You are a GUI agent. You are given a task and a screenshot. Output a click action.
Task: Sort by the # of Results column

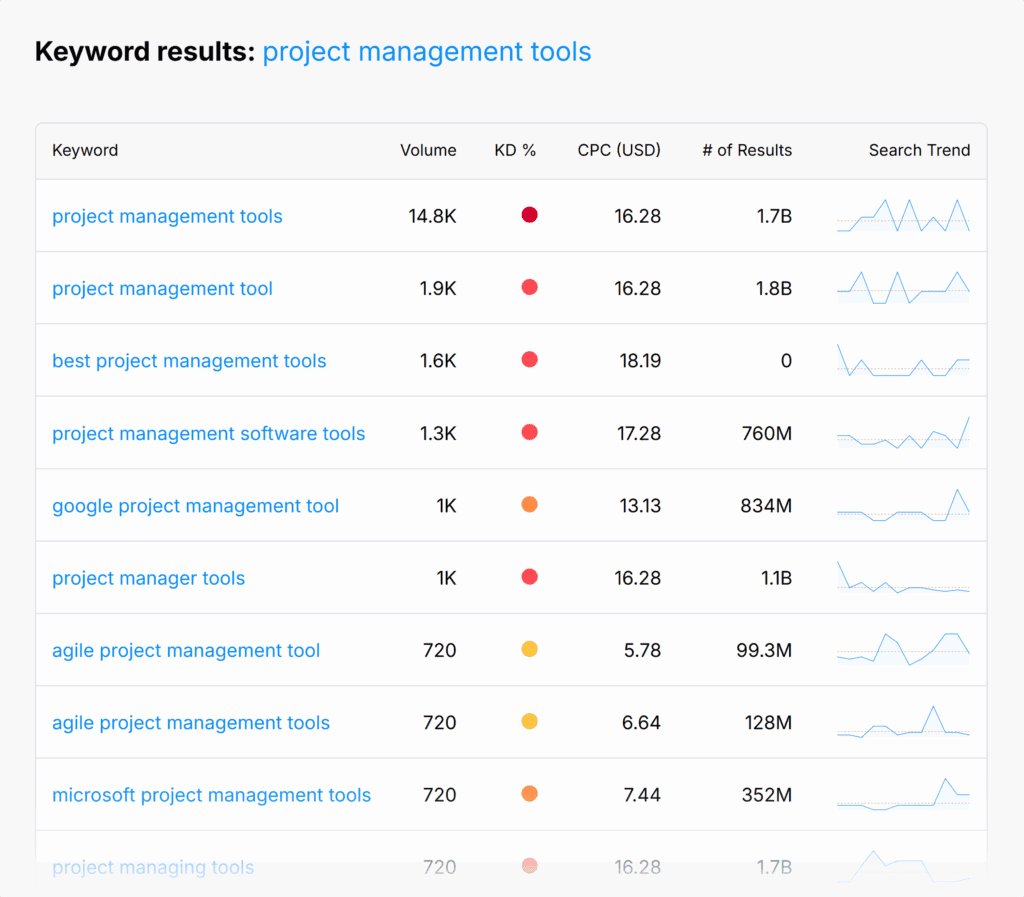tap(746, 150)
